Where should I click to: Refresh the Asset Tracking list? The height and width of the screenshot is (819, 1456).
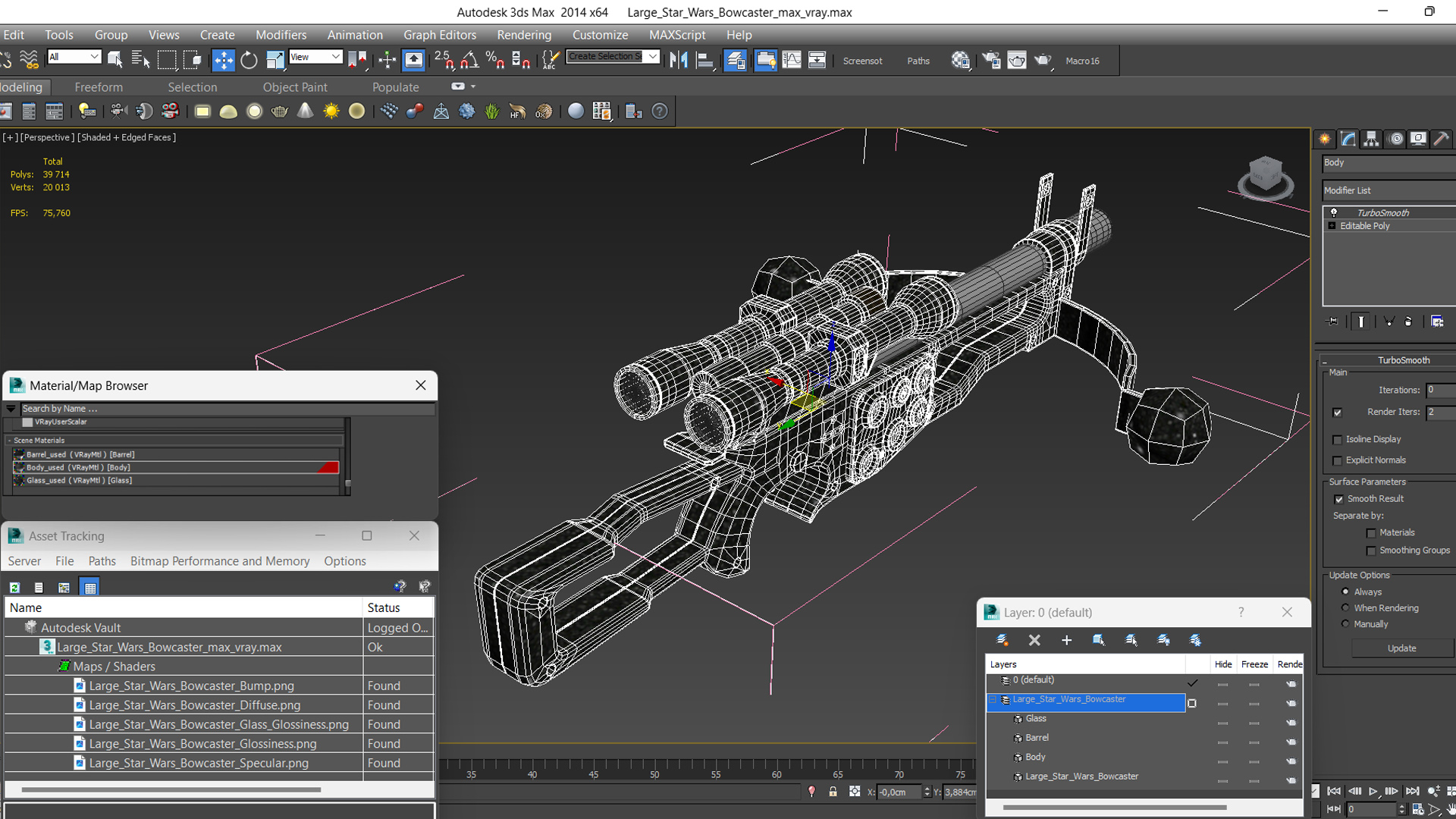(x=14, y=587)
